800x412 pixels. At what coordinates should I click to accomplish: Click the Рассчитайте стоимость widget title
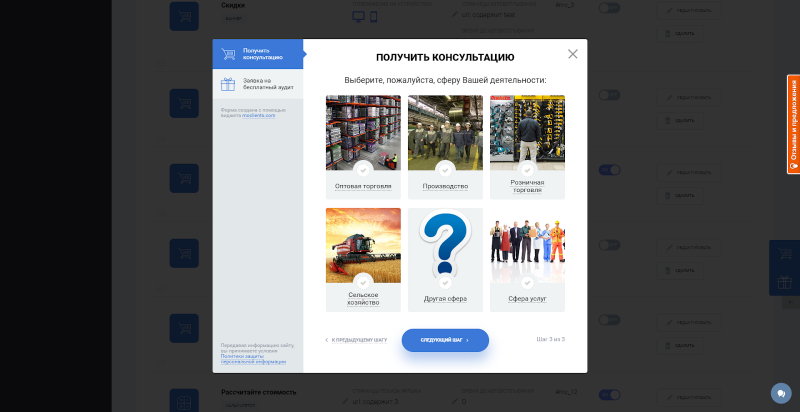[259, 392]
